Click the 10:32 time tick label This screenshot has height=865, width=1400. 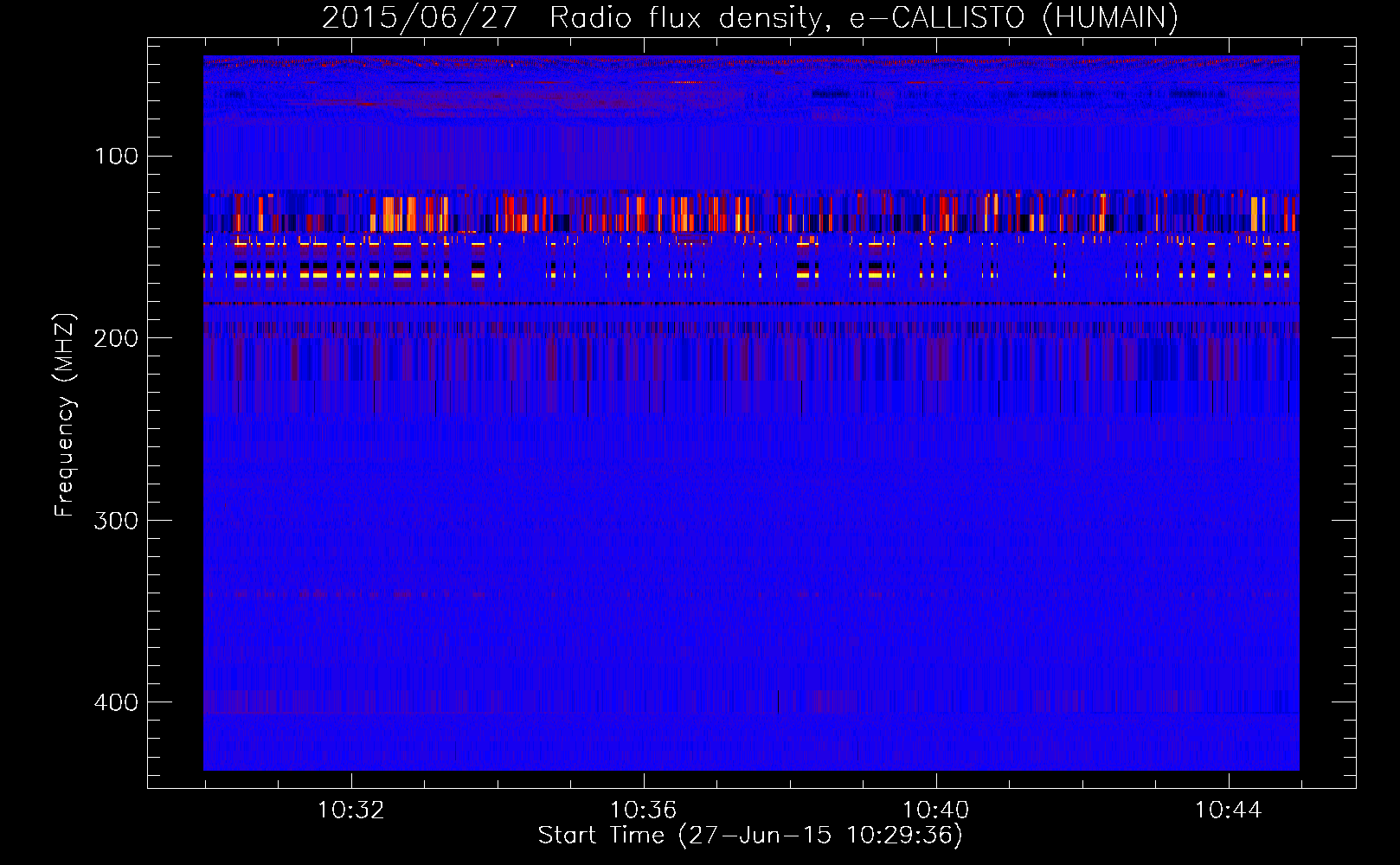click(351, 811)
